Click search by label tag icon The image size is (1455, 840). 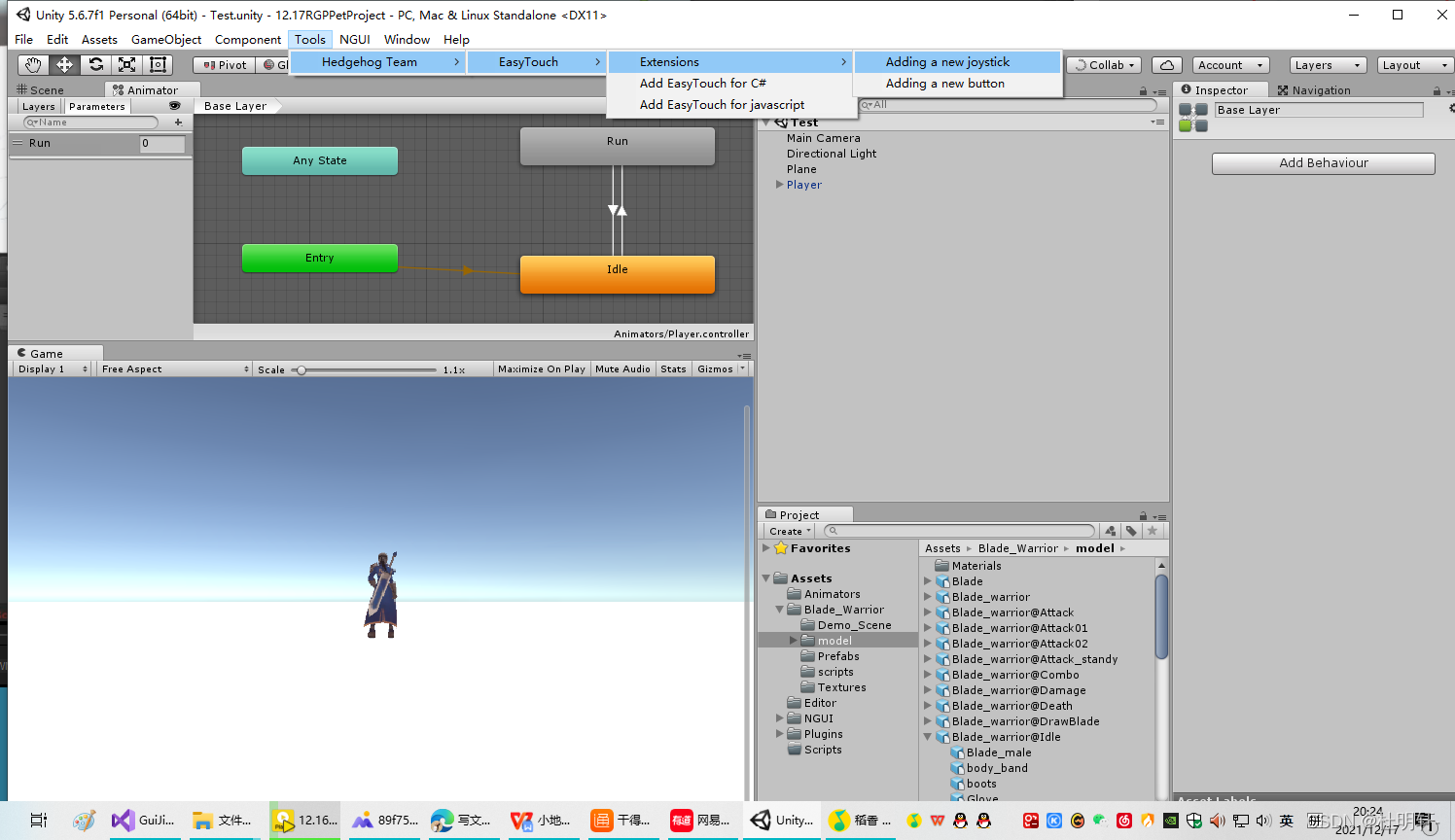click(1131, 531)
